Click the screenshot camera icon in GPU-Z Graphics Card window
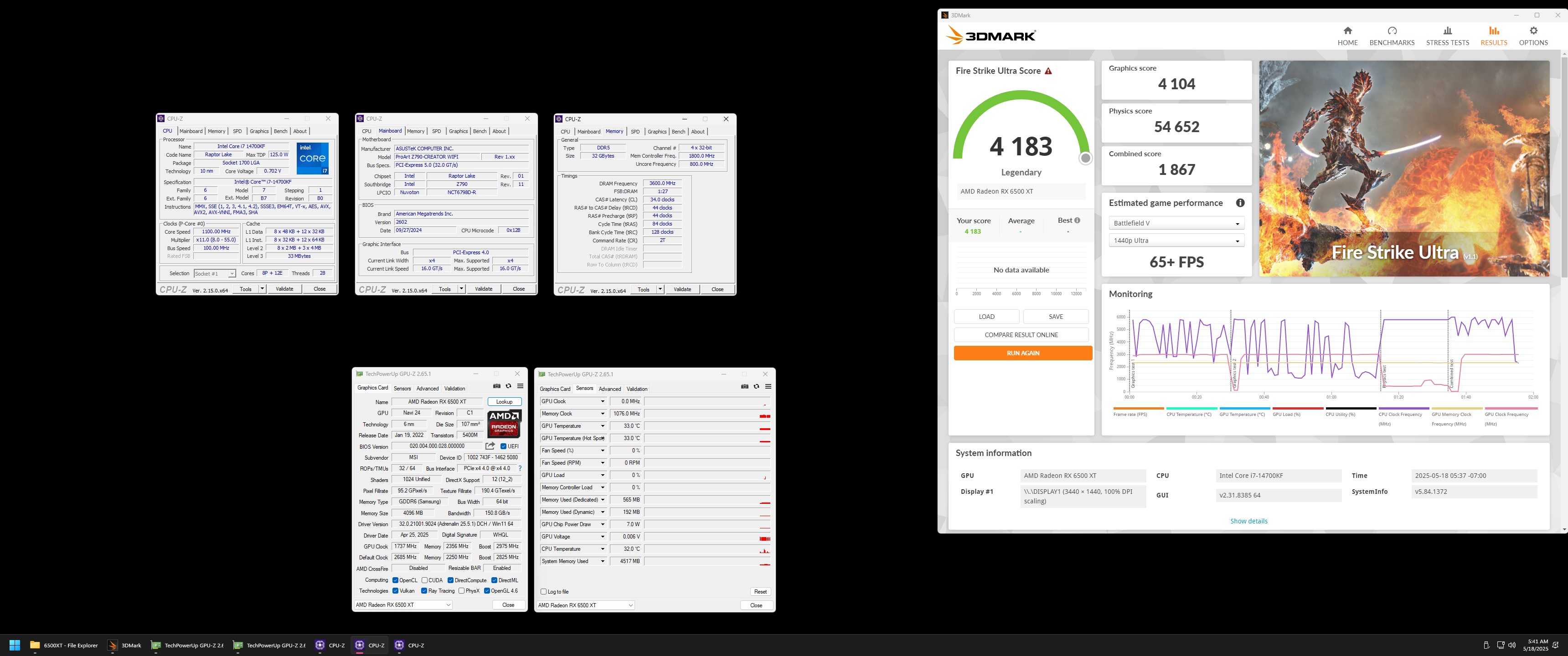The image size is (1568, 656). (x=497, y=386)
